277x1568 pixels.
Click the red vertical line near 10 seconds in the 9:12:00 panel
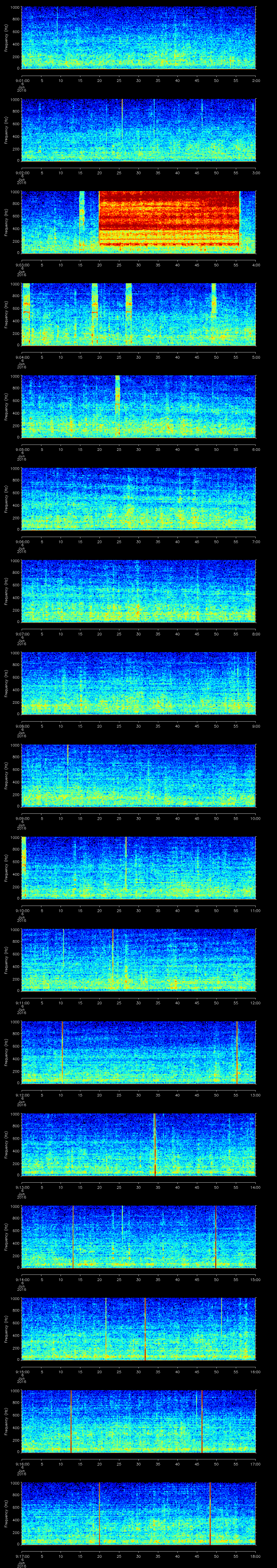[62, 1052]
